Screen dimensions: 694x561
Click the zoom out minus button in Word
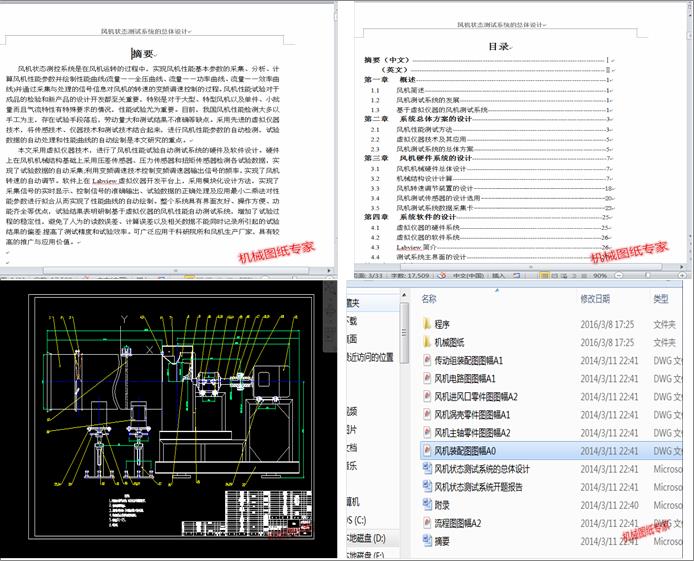coord(619,276)
